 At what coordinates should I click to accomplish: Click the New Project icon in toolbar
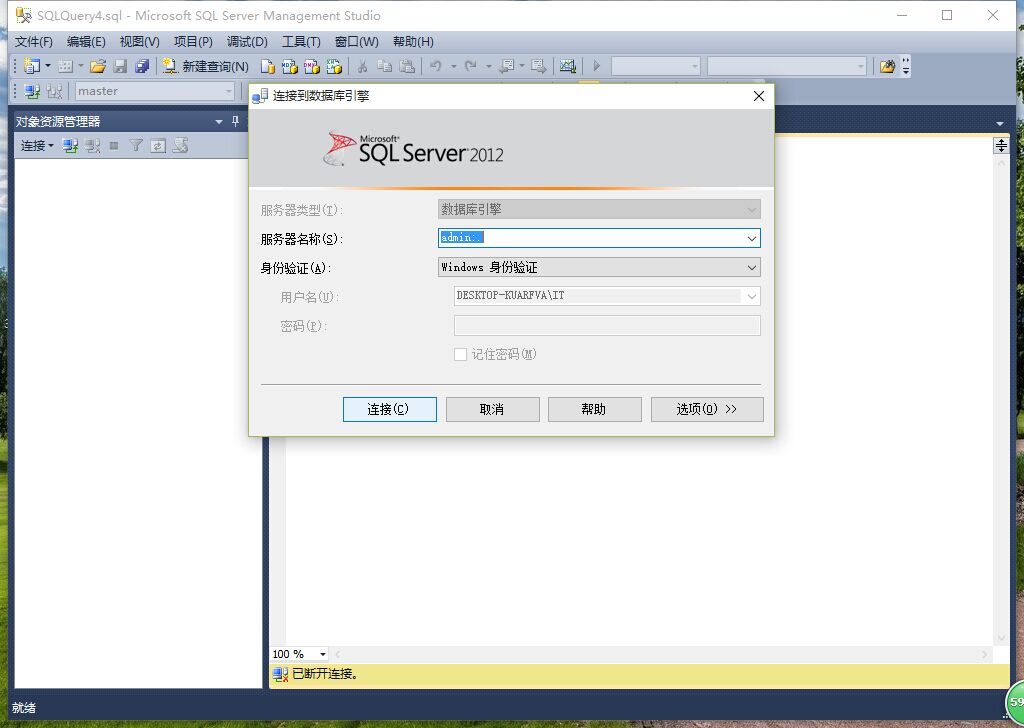click(31, 66)
